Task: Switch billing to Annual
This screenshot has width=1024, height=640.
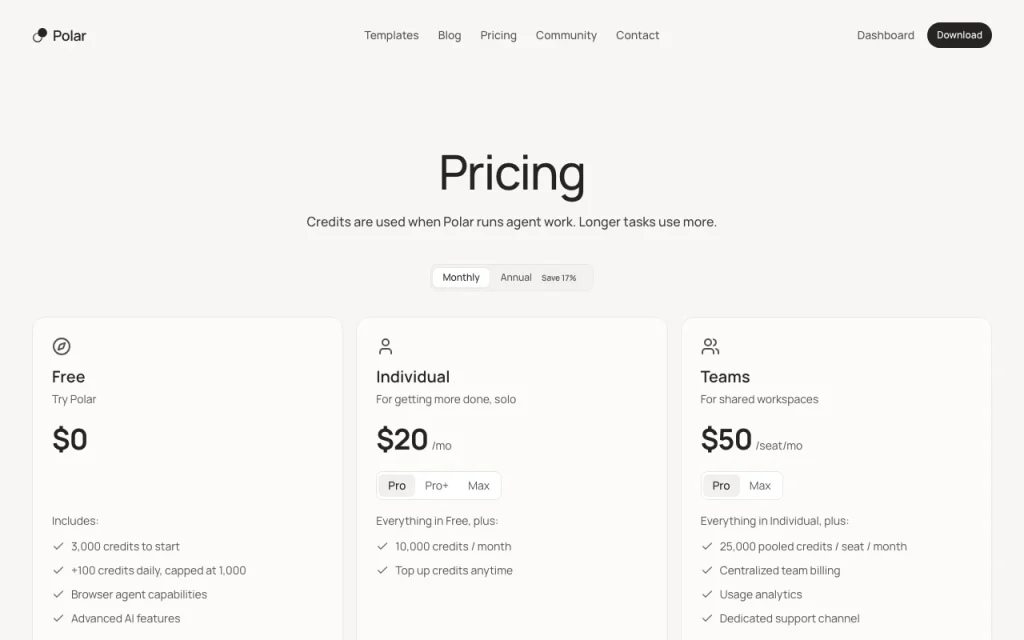Action: point(516,278)
